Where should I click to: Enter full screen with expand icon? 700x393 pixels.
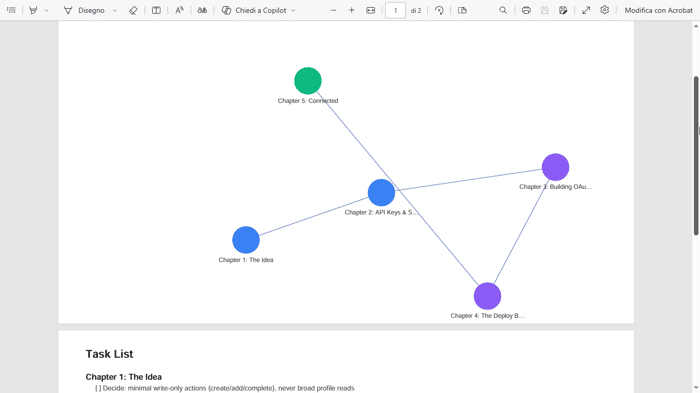coord(586,10)
